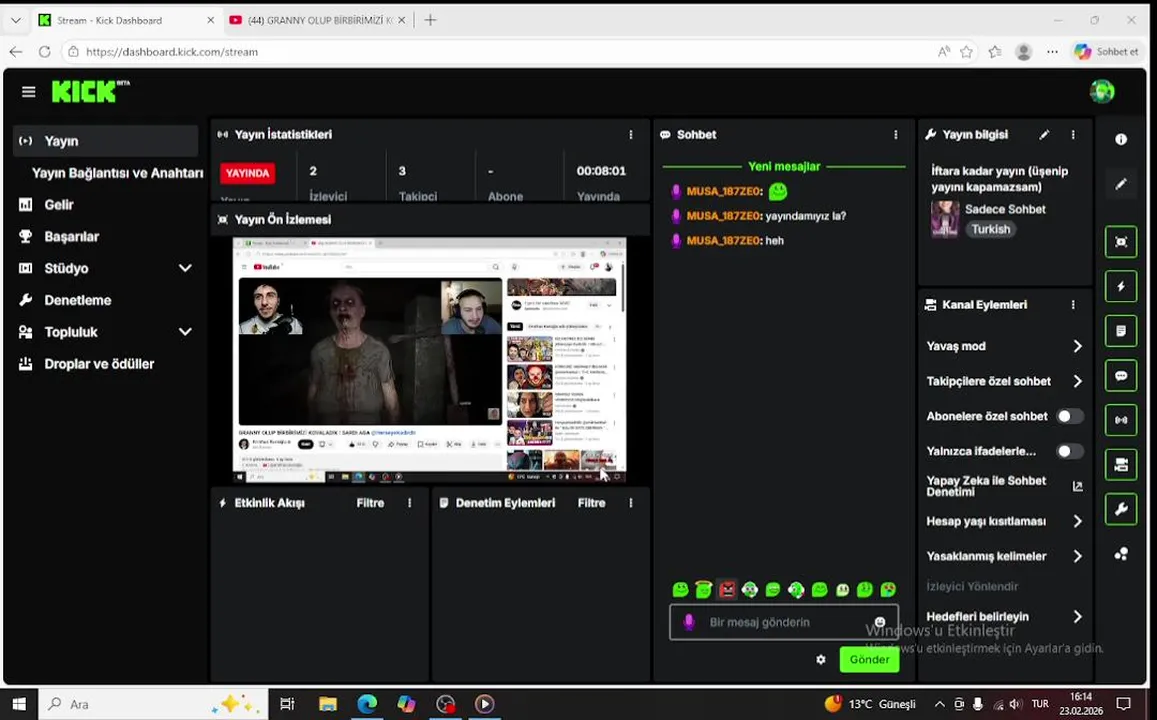Screen dimensions: 1157x720
Task: Click the red YAYINDA live badge
Action: [x=247, y=173]
